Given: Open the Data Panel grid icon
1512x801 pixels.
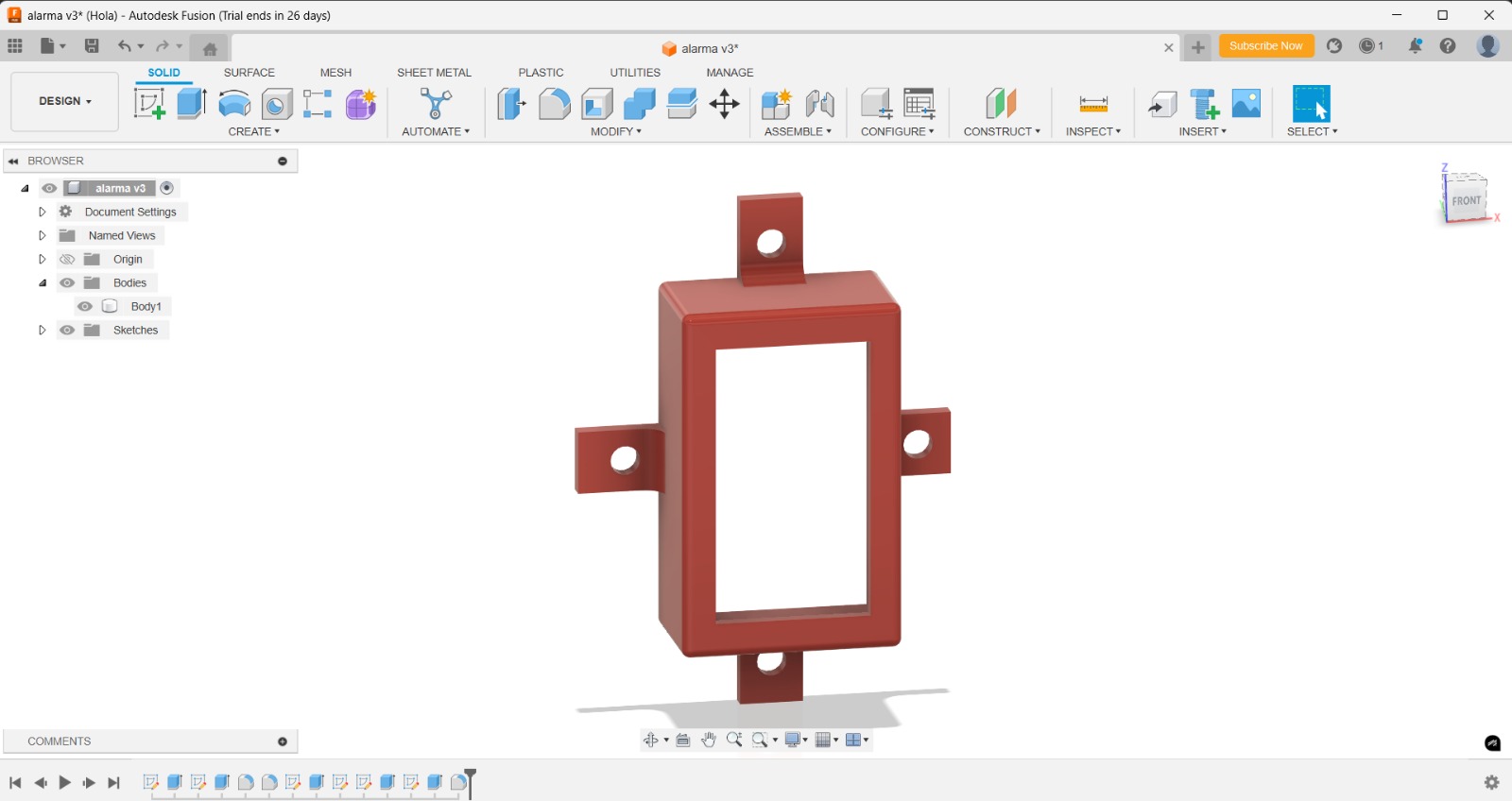Looking at the screenshot, I should (15, 45).
